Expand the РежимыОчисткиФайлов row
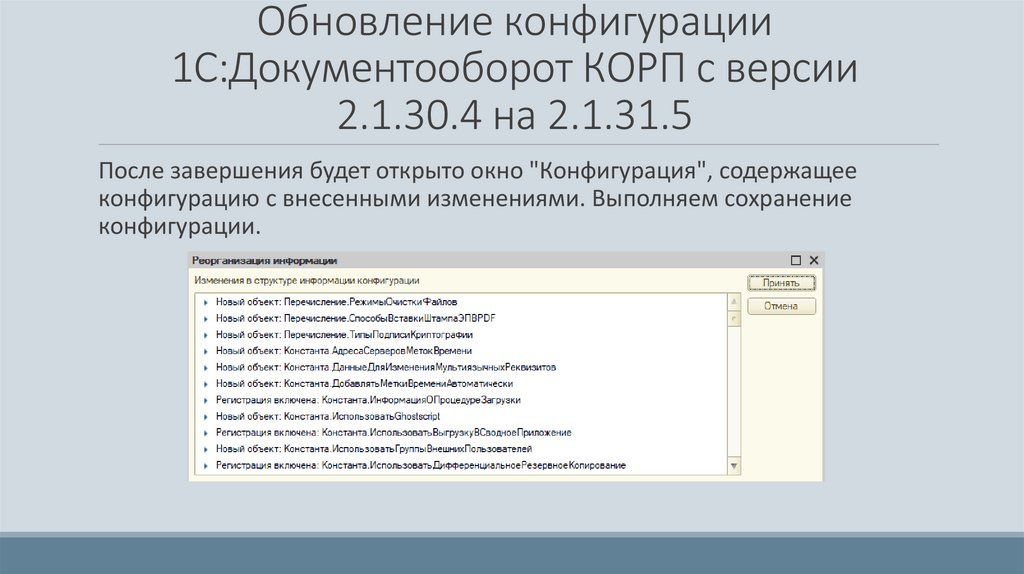Viewport: 1024px width, 574px height. pos(206,302)
